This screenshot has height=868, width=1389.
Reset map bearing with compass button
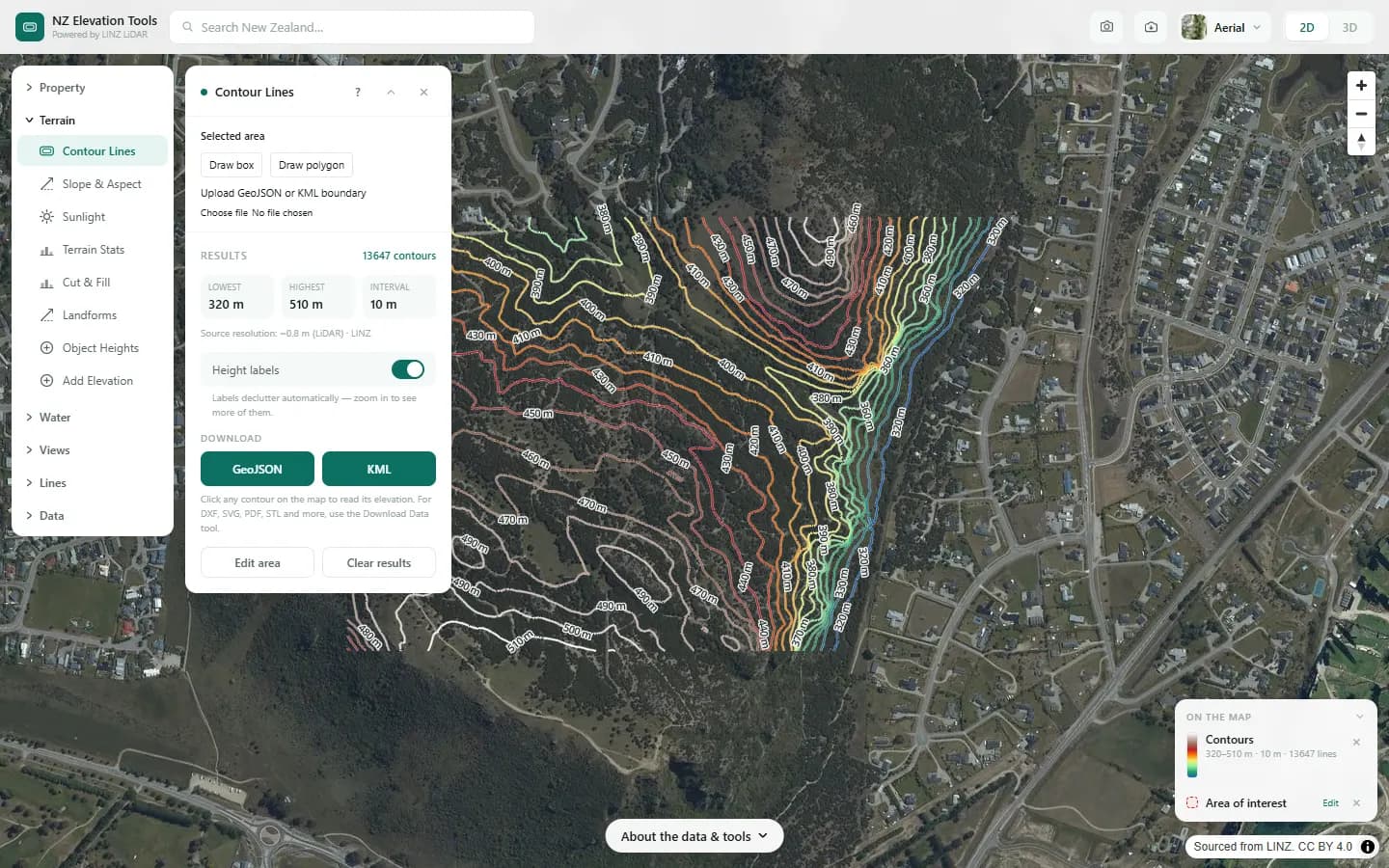1361,142
